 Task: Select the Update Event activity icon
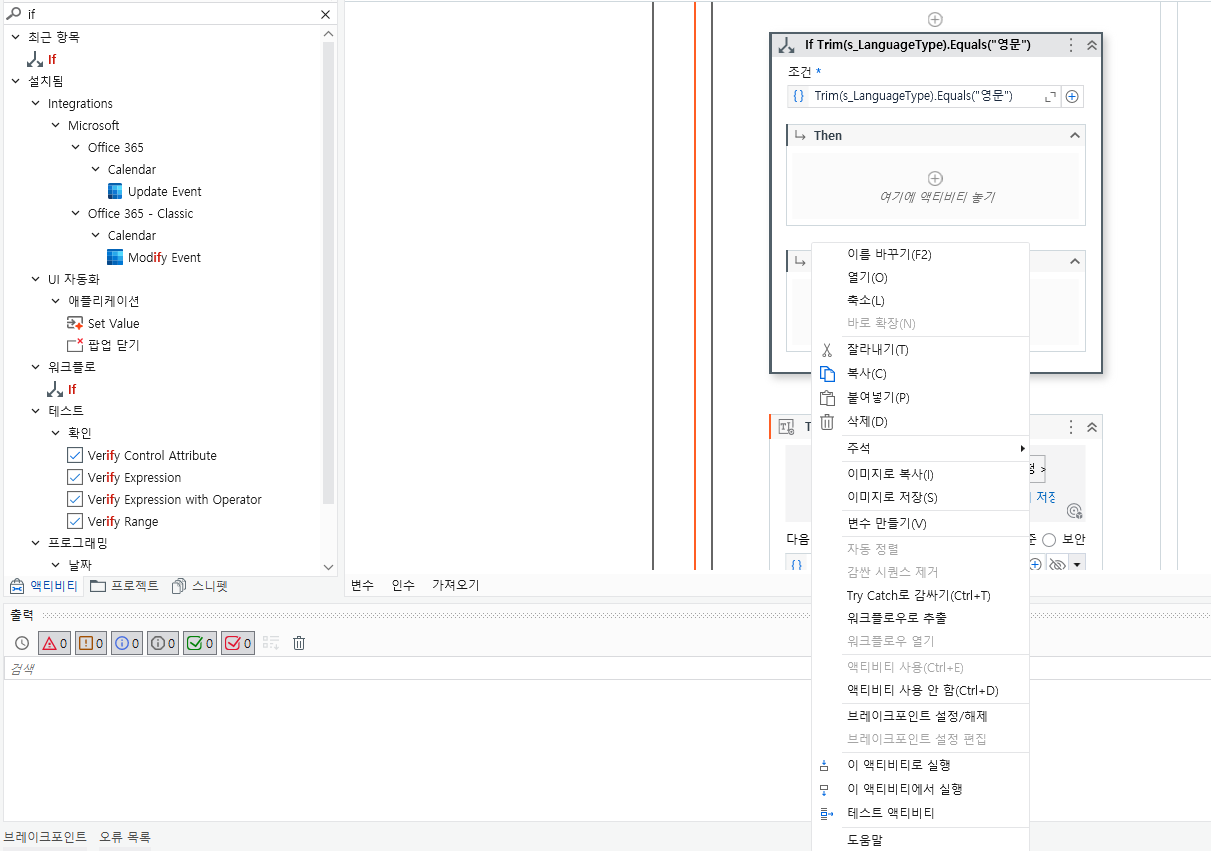116,191
